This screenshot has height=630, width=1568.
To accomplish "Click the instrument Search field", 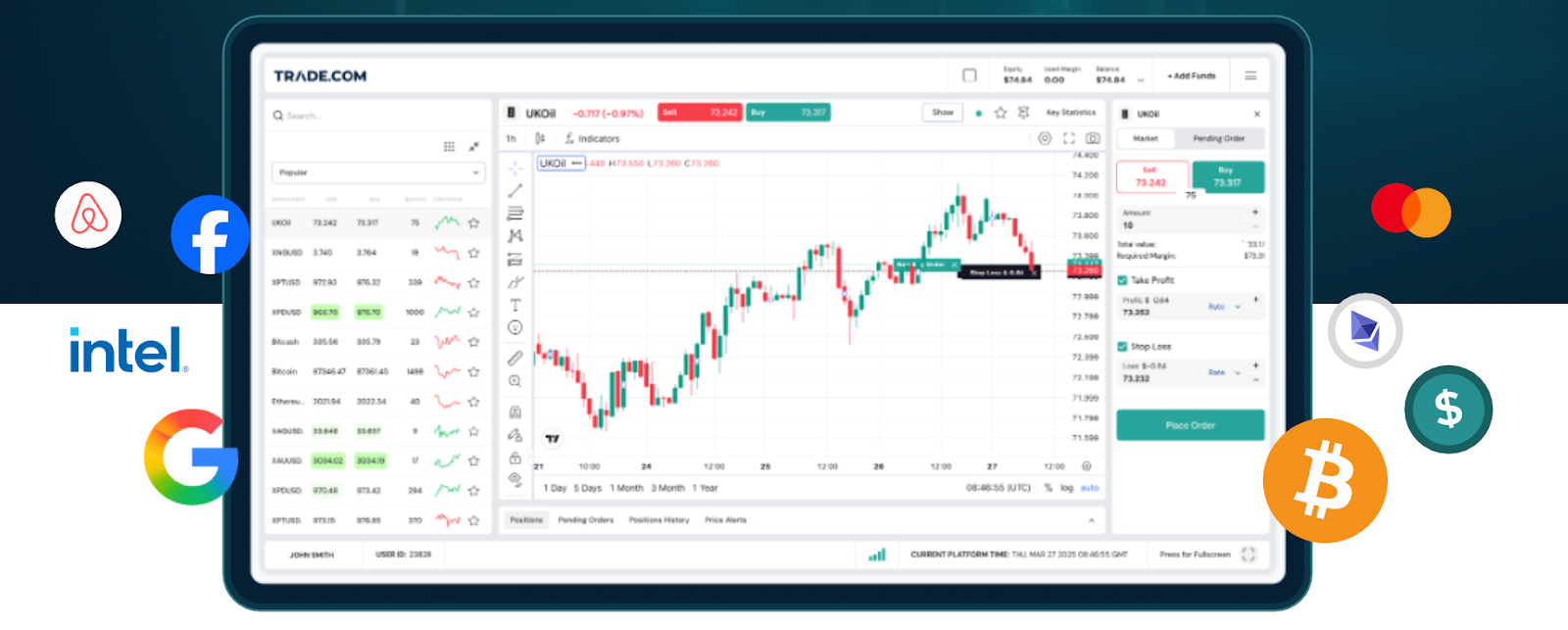I will click(377, 116).
